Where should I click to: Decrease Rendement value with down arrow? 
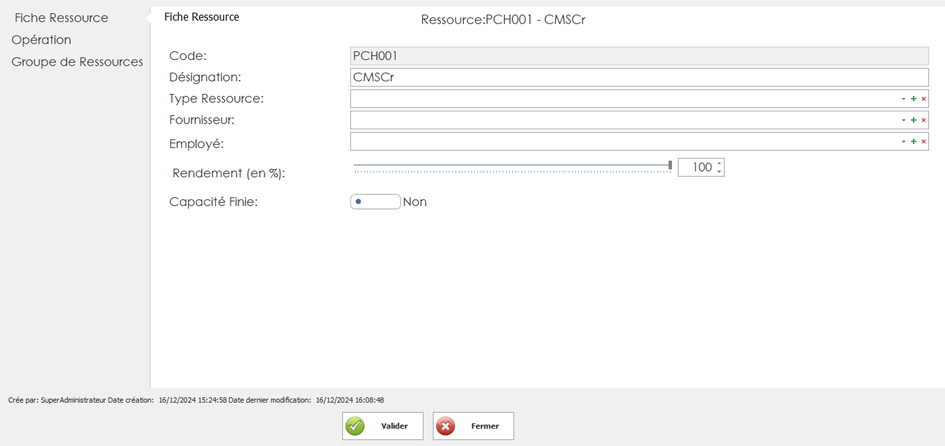point(719,172)
